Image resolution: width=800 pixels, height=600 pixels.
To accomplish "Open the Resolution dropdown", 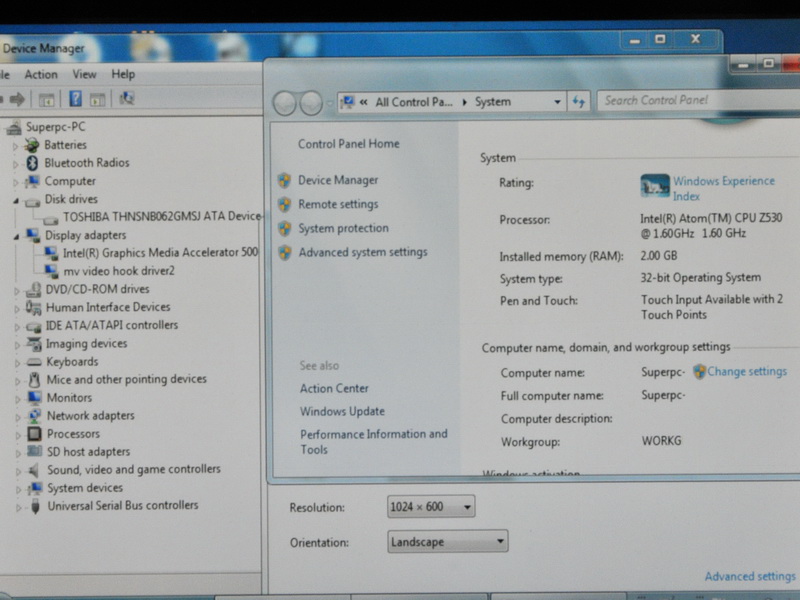I will [x=431, y=507].
